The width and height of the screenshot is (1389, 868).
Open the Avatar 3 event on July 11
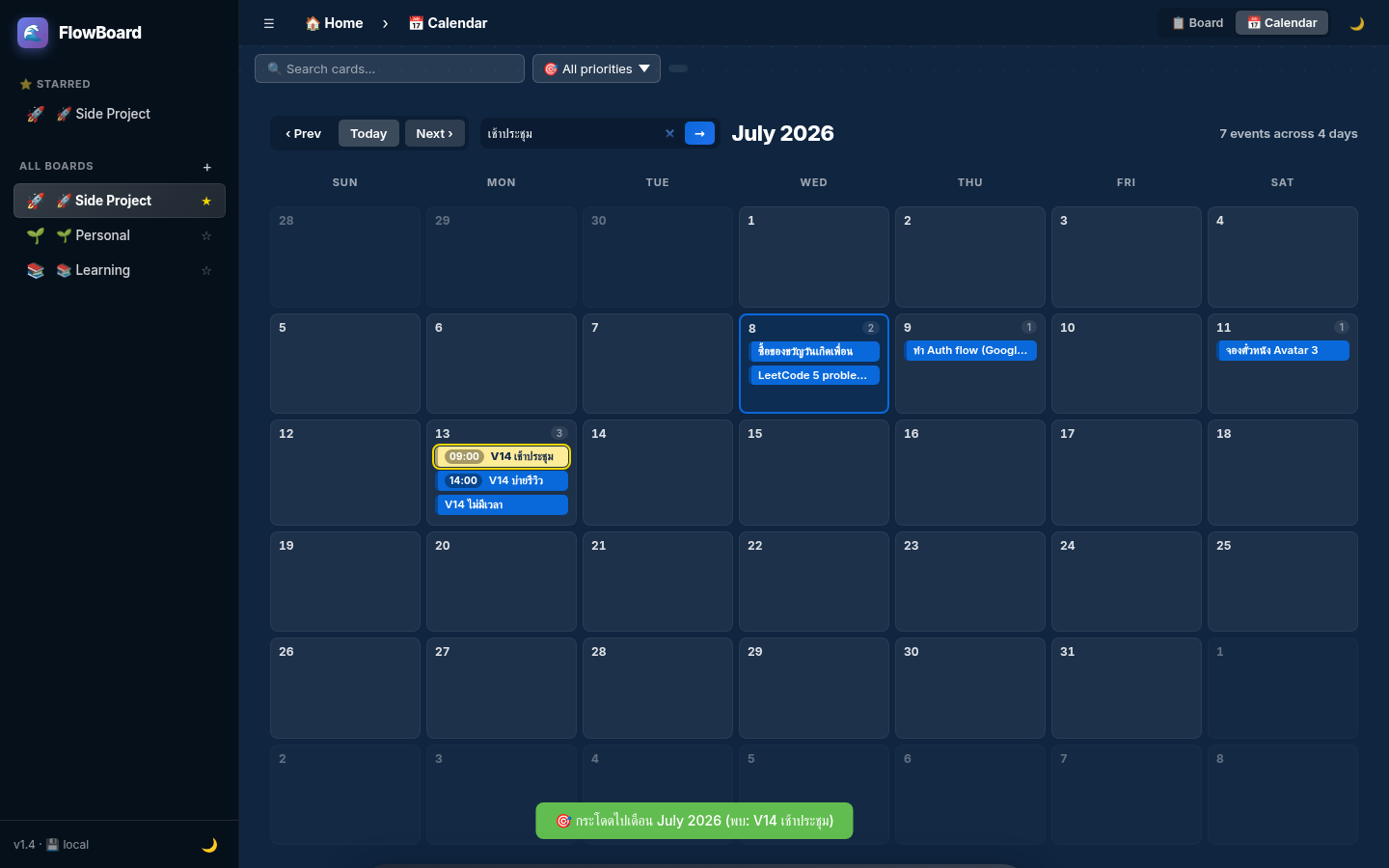pyautogui.click(x=1283, y=351)
